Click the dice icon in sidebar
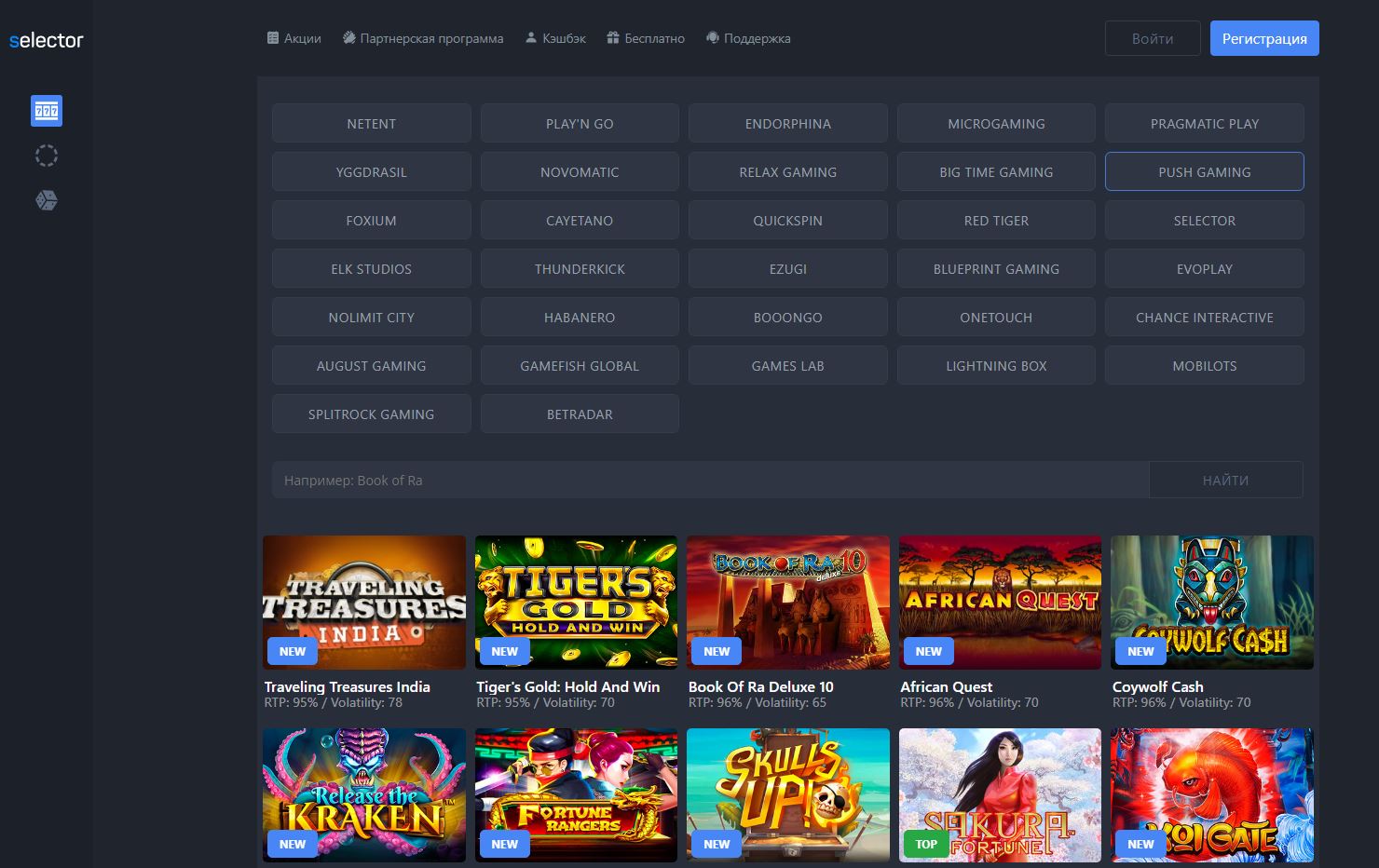Screen dimensions: 1379x868 (x=47, y=200)
